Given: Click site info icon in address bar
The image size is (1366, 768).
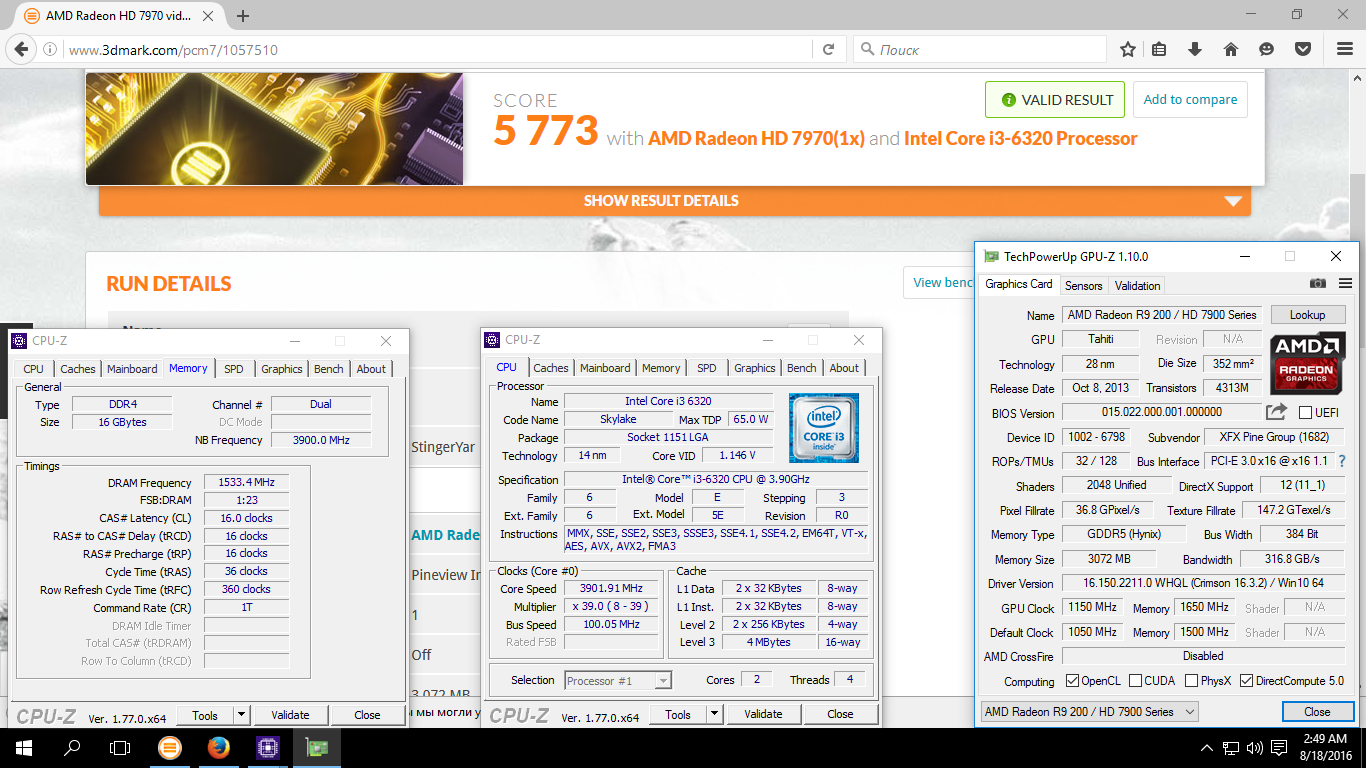Looking at the screenshot, I should pyautogui.click(x=50, y=49).
